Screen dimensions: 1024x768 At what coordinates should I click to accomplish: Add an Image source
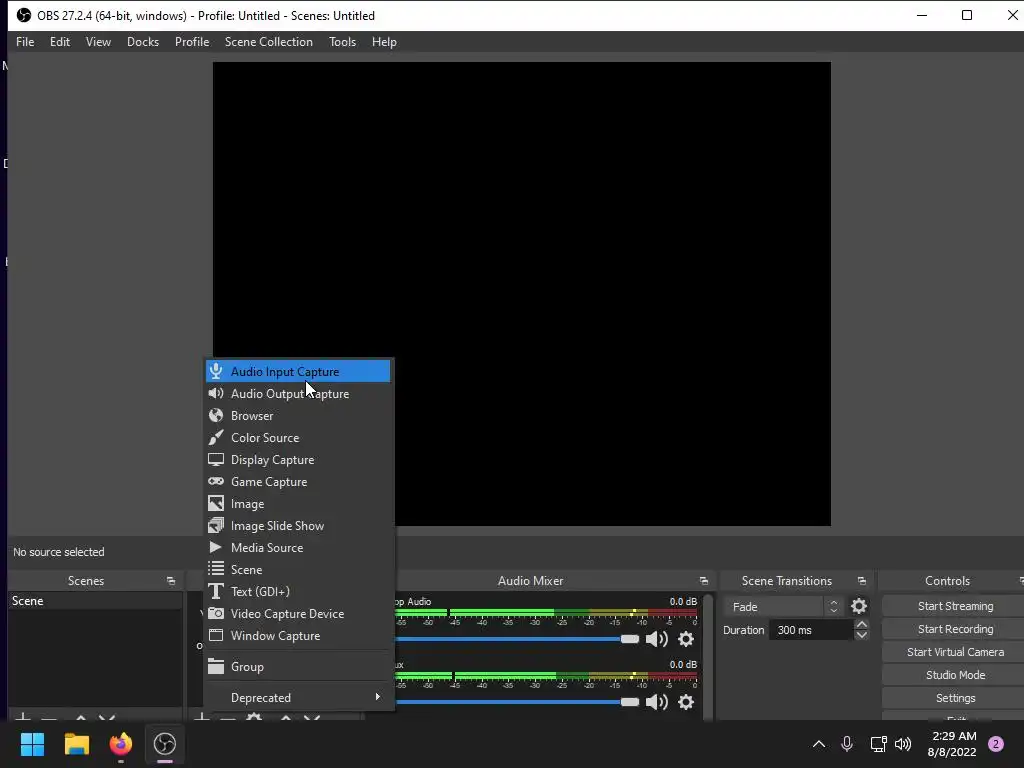tap(298, 504)
